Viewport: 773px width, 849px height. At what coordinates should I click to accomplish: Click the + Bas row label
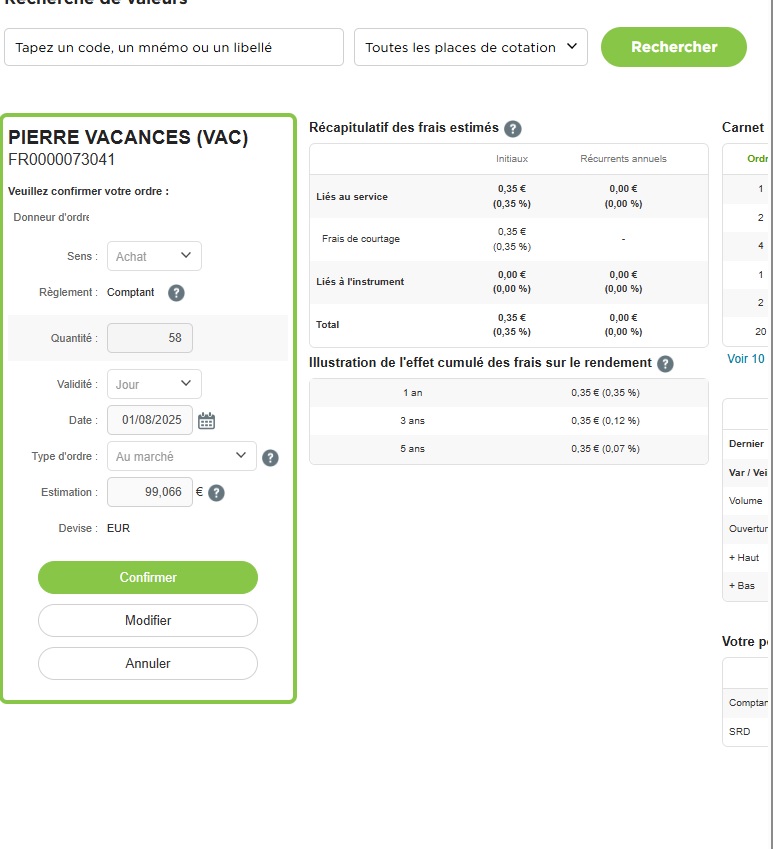tap(741, 586)
